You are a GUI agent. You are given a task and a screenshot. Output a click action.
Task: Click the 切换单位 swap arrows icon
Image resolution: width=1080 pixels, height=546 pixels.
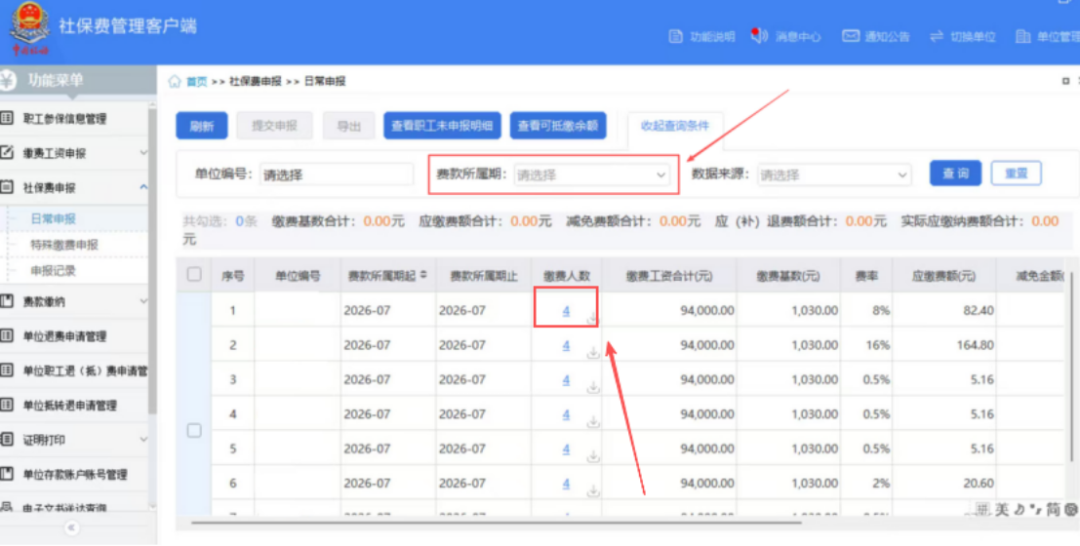pos(936,36)
